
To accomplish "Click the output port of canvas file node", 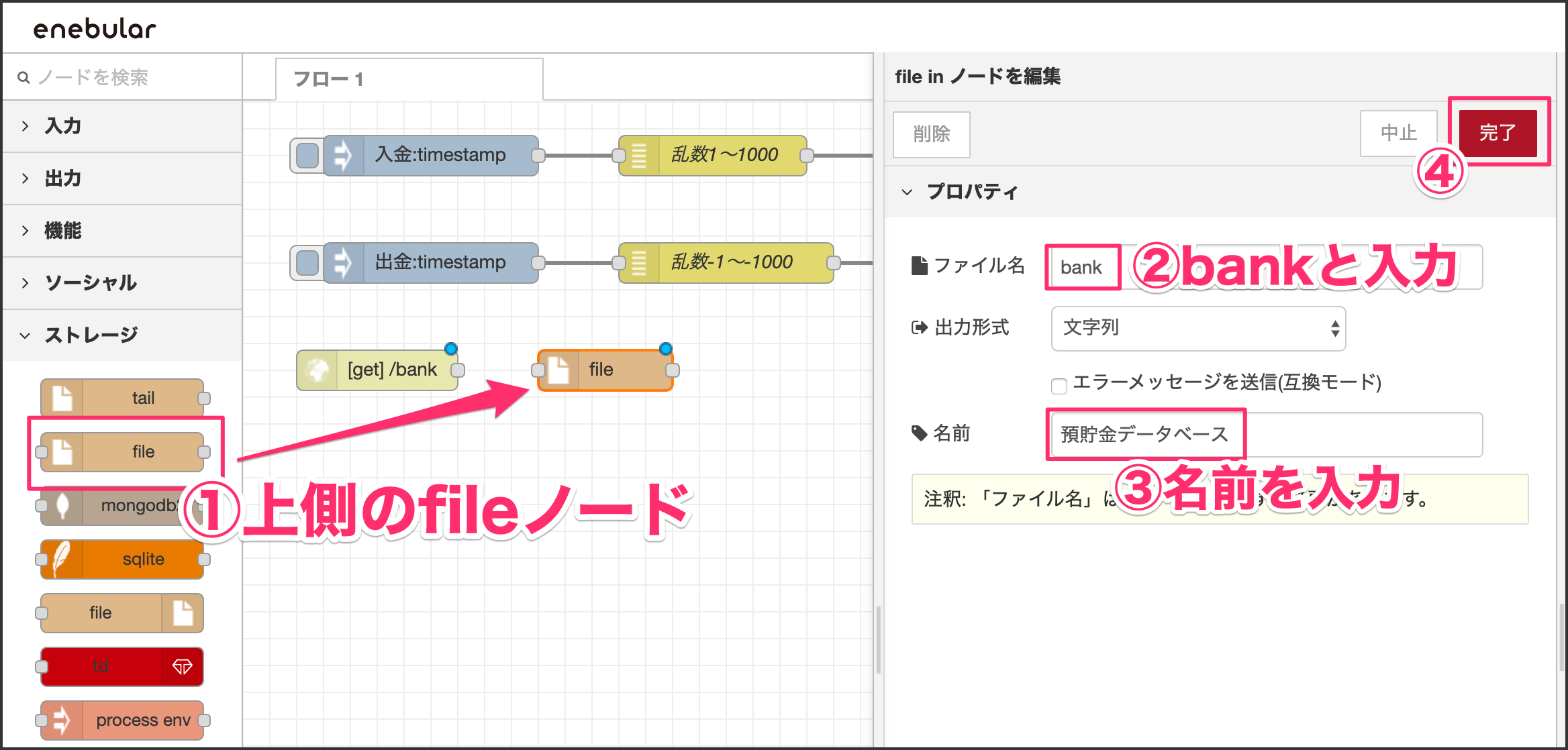I will click(x=673, y=370).
